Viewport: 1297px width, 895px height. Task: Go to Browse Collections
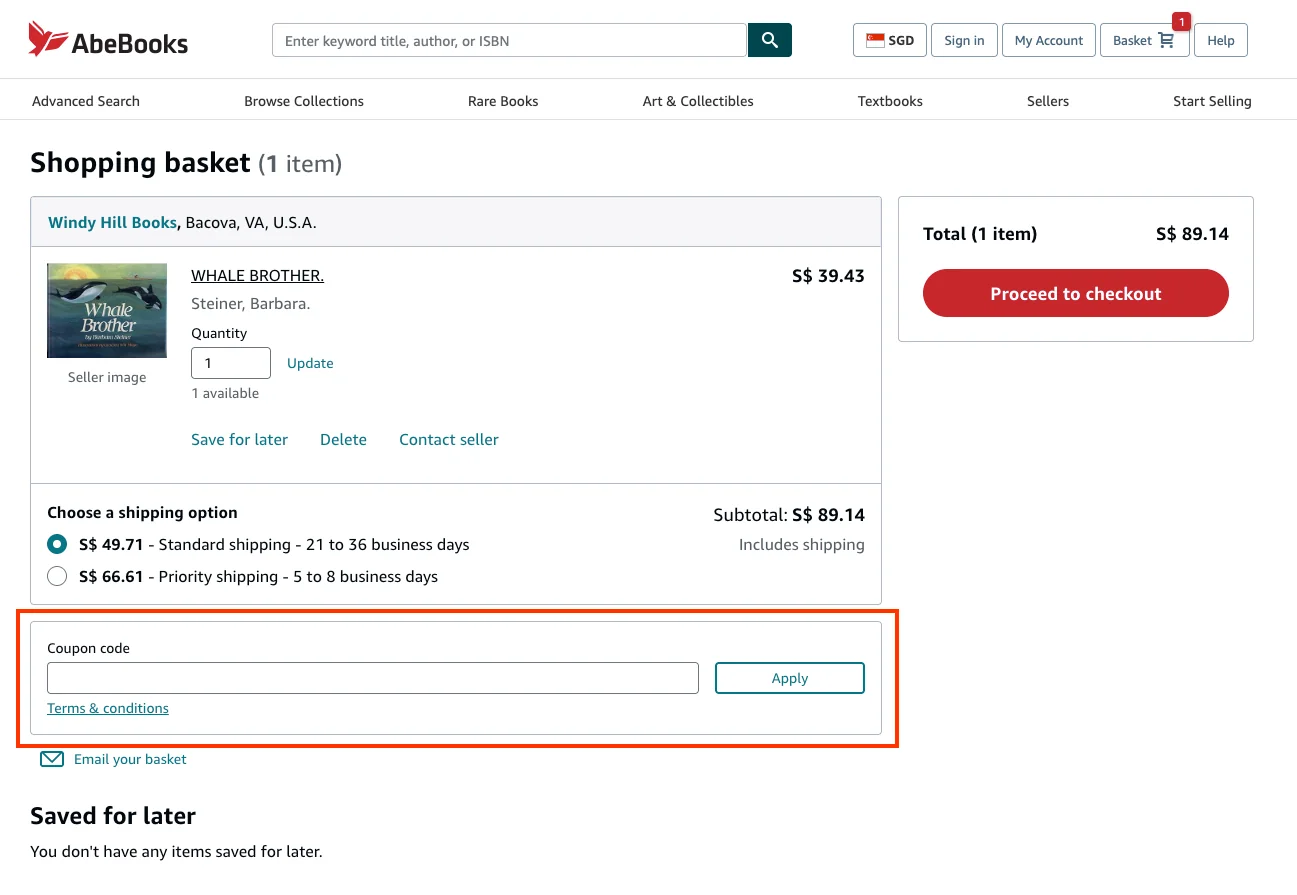click(304, 101)
